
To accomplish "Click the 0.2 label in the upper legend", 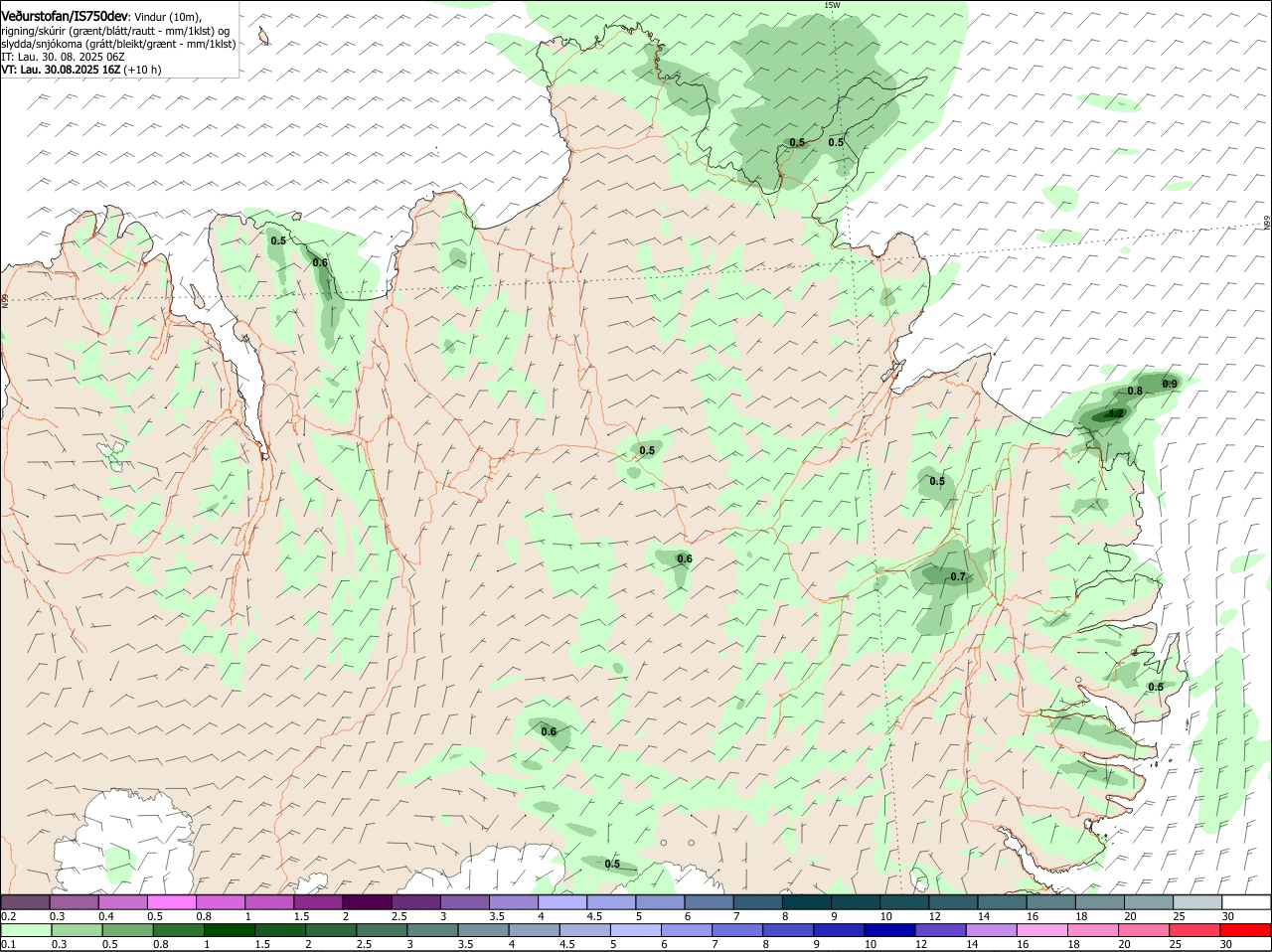I will pyautogui.click(x=9, y=915).
